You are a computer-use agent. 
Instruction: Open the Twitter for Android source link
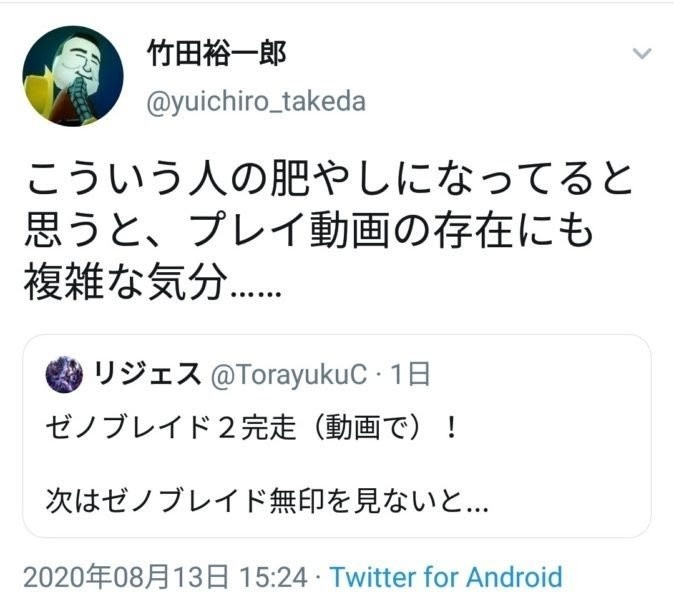coord(446,576)
